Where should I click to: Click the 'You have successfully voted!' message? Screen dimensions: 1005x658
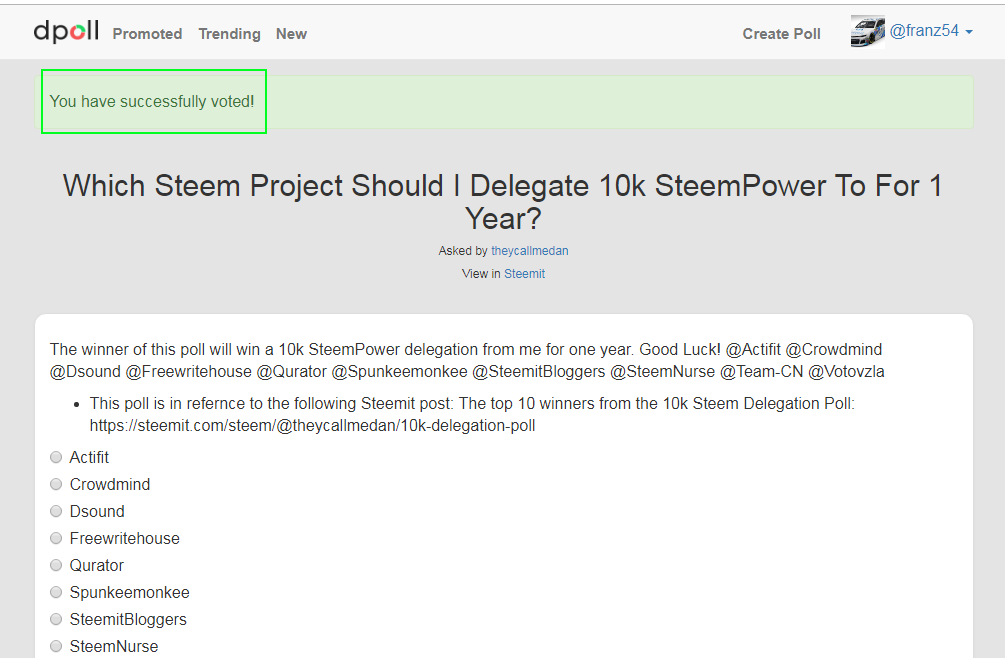click(152, 101)
